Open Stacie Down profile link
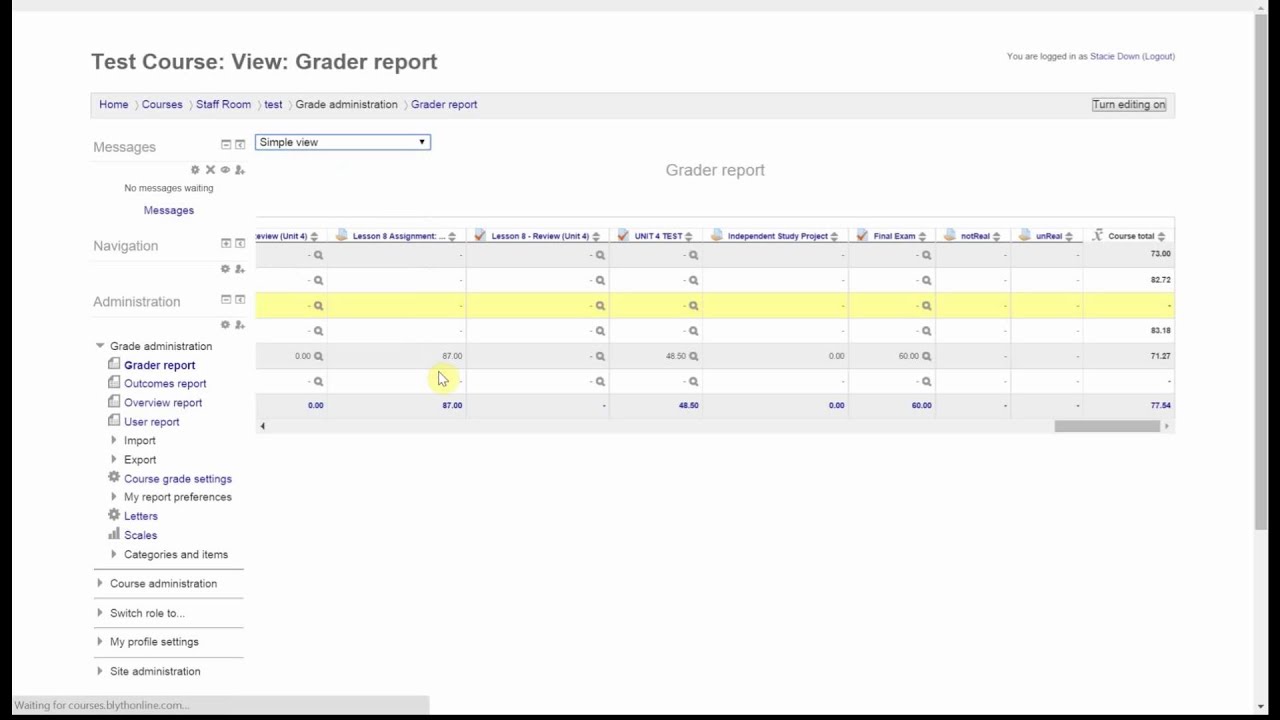 pos(1114,57)
